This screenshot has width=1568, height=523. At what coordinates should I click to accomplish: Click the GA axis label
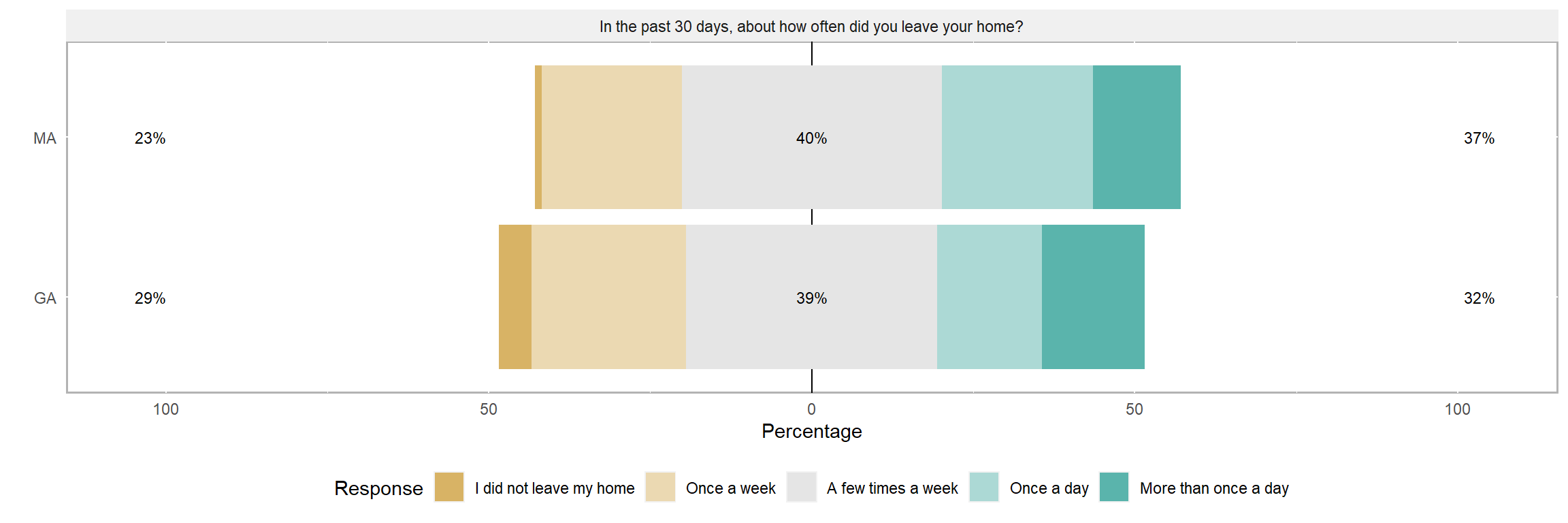pos(45,298)
